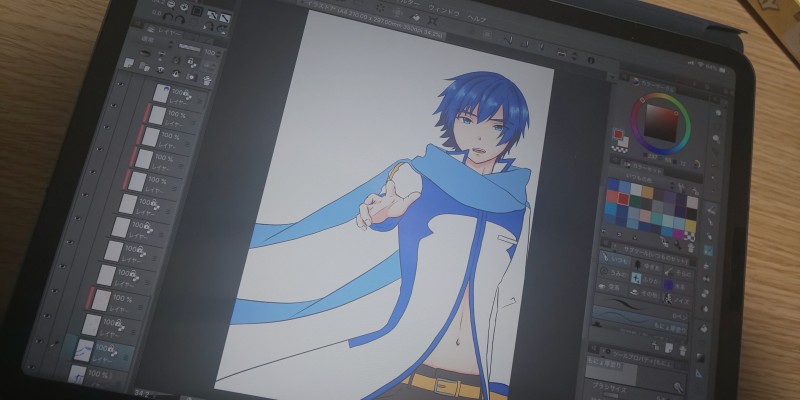Delete color using the color set trash icon
Screen dimensions: 800x400
(x=691, y=246)
